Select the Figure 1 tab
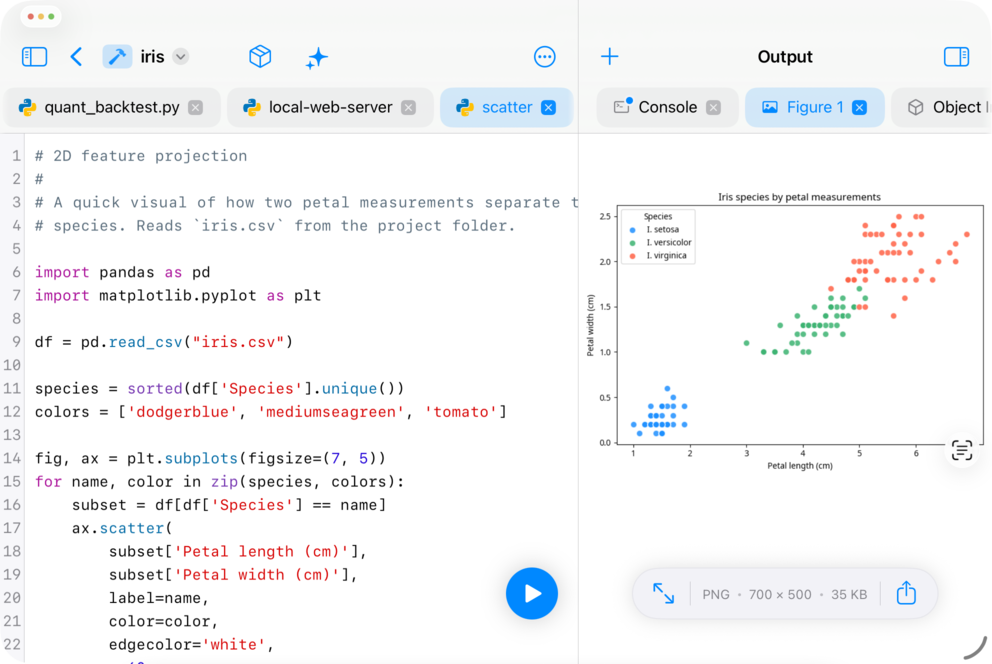 click(x=814, y=108)
